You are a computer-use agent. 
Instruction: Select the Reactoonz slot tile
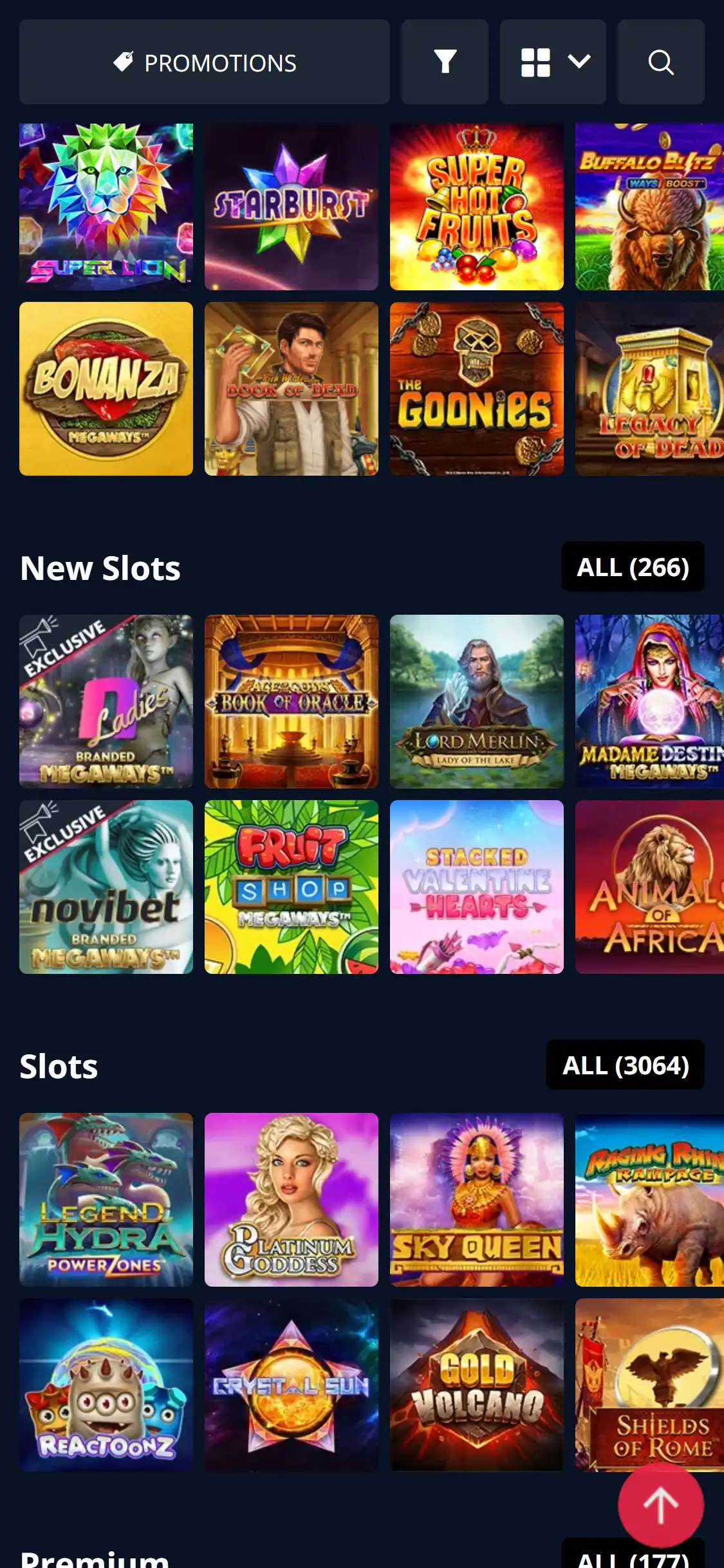106,1385
